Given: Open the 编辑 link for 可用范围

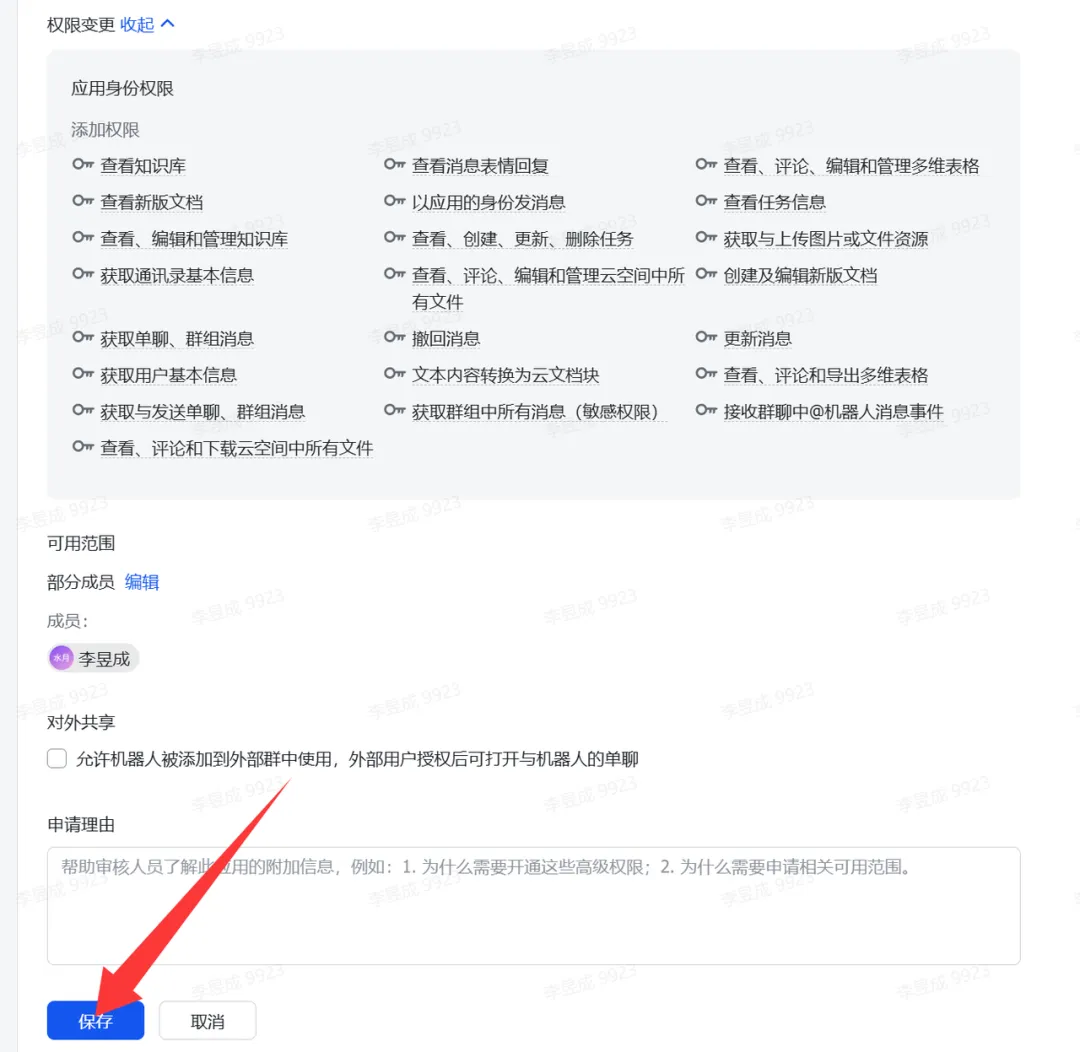Looking at the screenshot, I should [x=142, y=582].
